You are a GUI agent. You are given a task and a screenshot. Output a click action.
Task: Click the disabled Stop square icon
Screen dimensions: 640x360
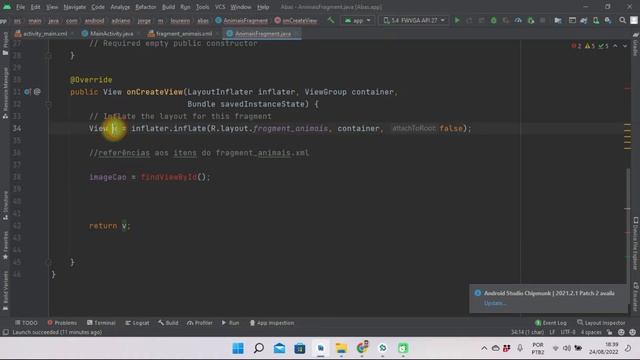pos(542,20)
